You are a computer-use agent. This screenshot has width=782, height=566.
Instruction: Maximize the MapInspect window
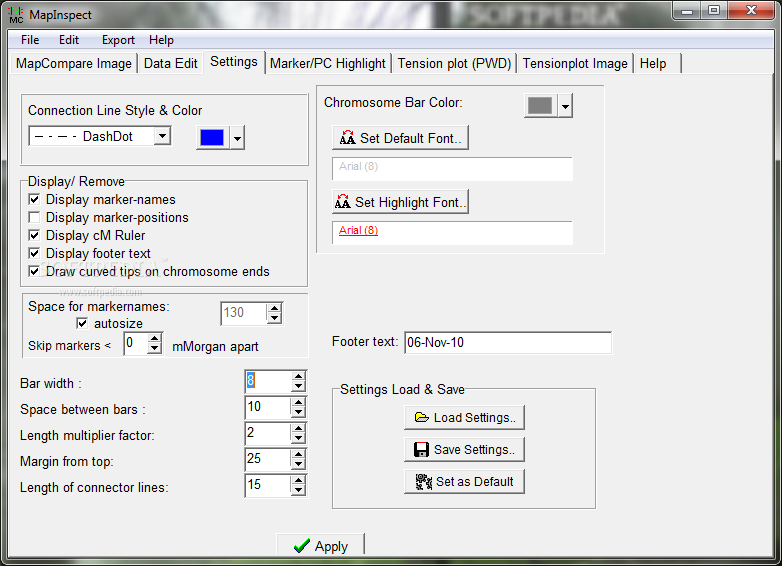(714, 10)
